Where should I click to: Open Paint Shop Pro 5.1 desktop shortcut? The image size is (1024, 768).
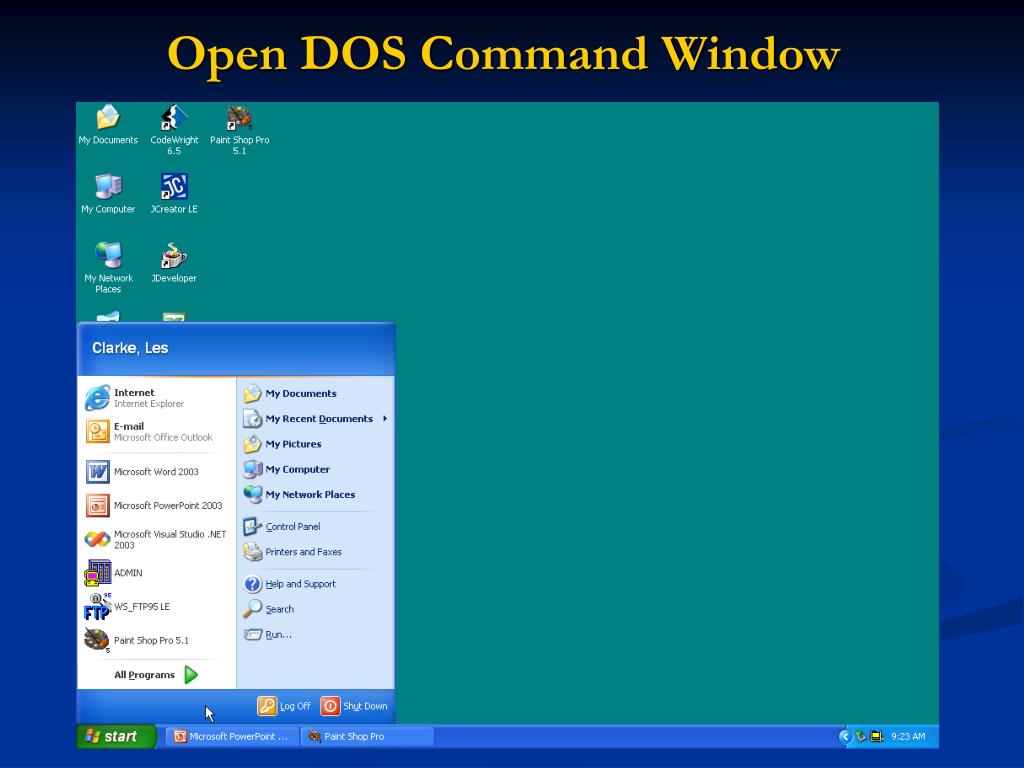click(239, 129)
